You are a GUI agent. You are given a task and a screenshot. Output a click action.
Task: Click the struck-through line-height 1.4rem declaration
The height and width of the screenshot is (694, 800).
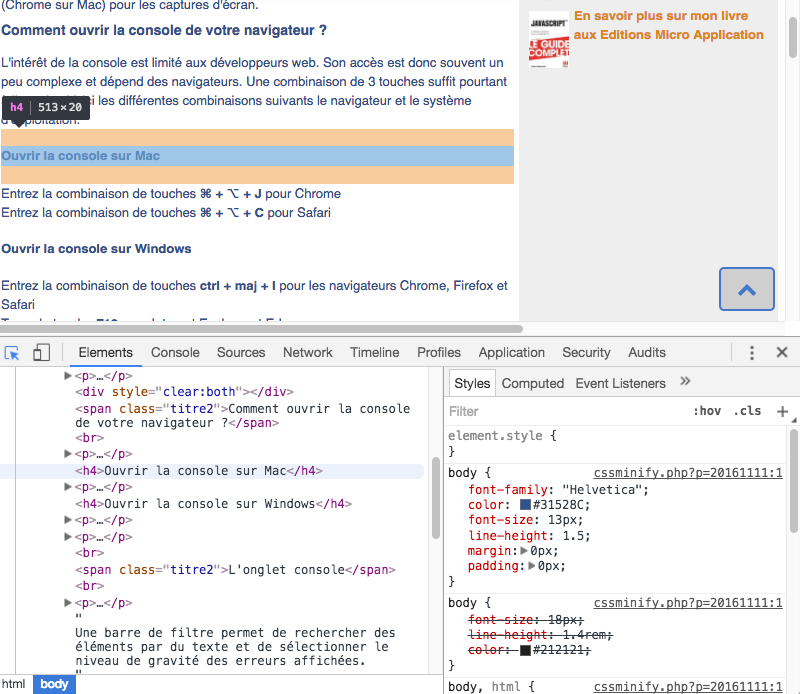click(540, 635)
